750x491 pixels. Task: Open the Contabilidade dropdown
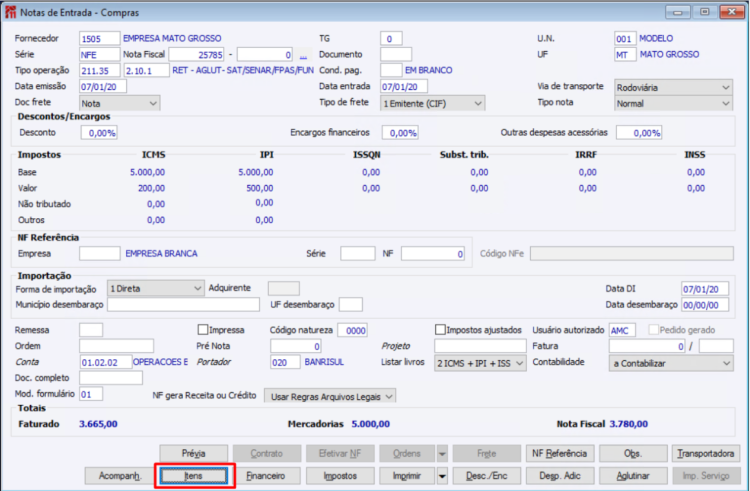click(671, 363)
